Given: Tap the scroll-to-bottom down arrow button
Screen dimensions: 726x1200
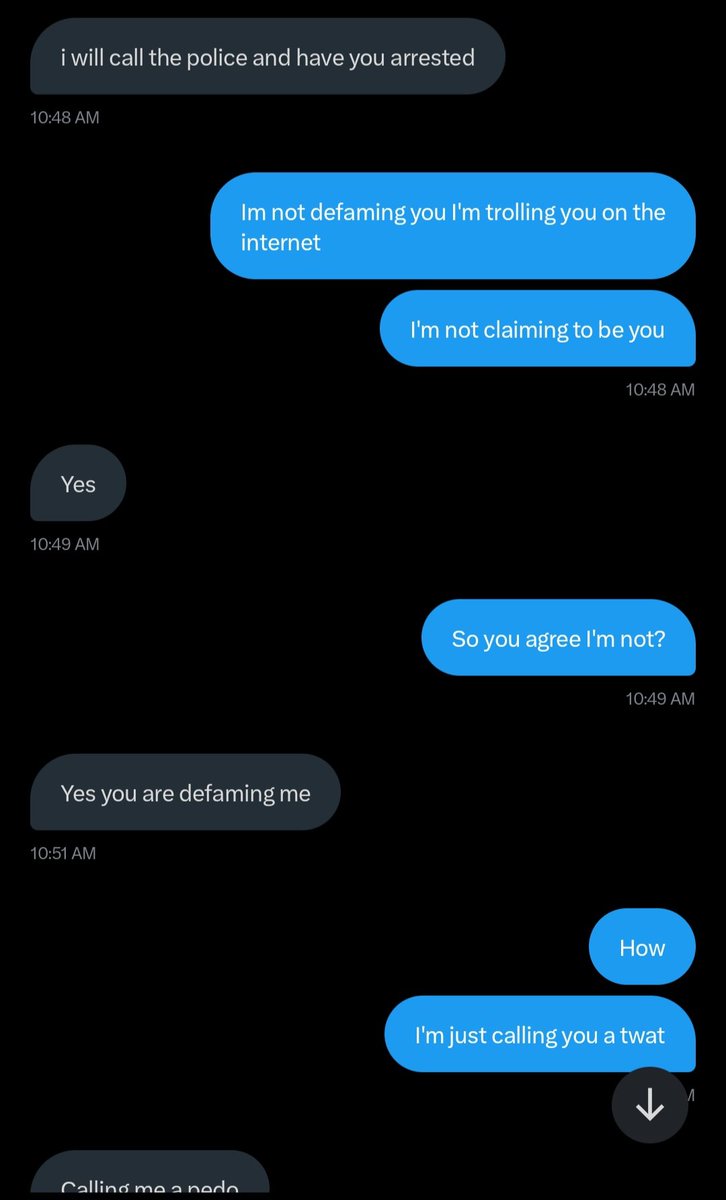Looking at the screenshot, I should pyautogui.click(x=650, y=1105).
